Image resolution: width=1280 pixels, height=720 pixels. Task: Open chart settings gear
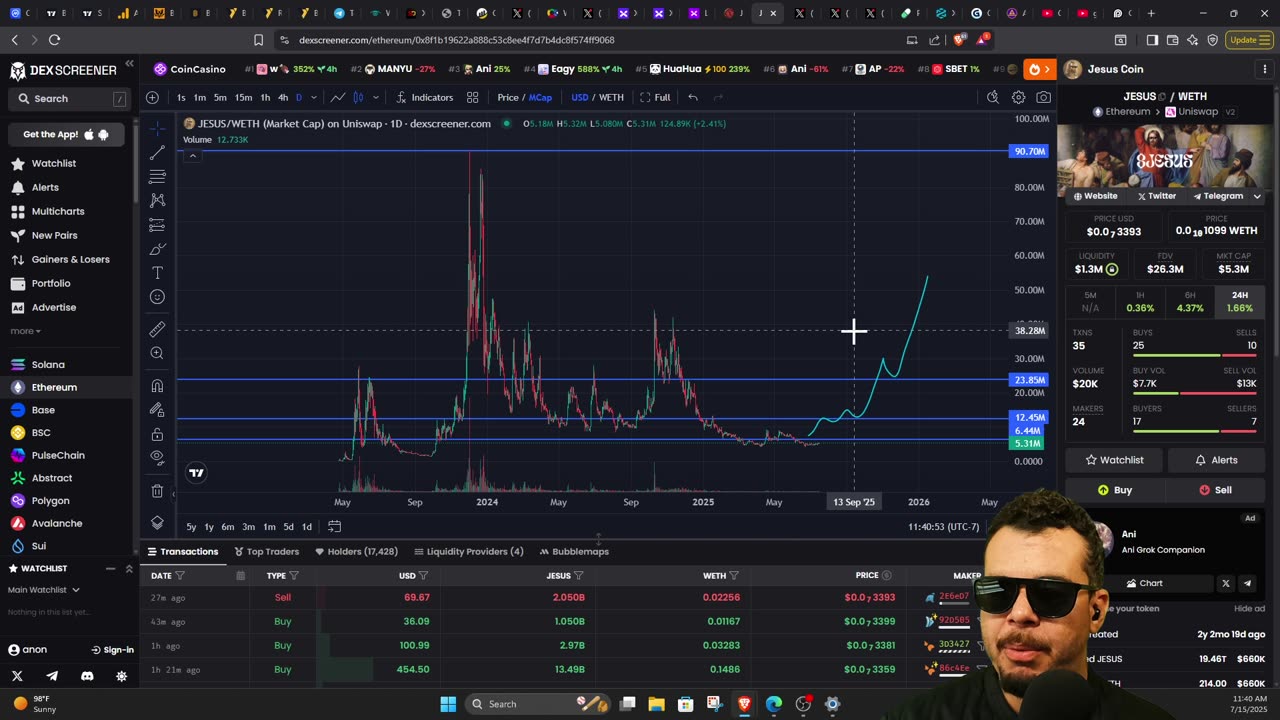pos(1018,97)
